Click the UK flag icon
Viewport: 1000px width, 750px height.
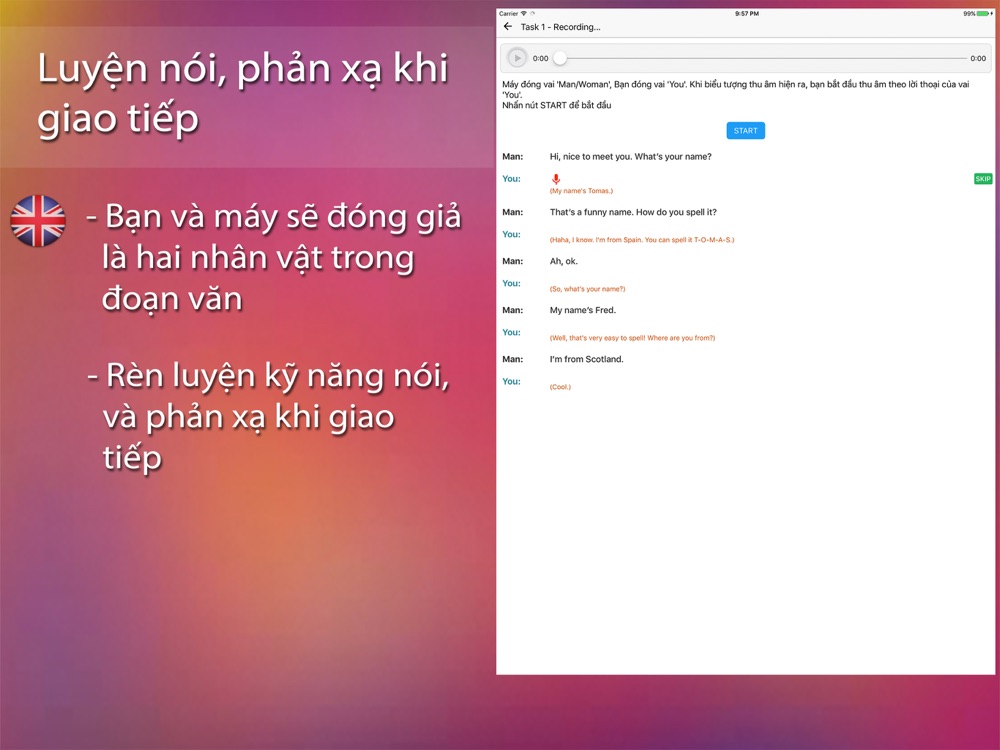tap(38, 221)
